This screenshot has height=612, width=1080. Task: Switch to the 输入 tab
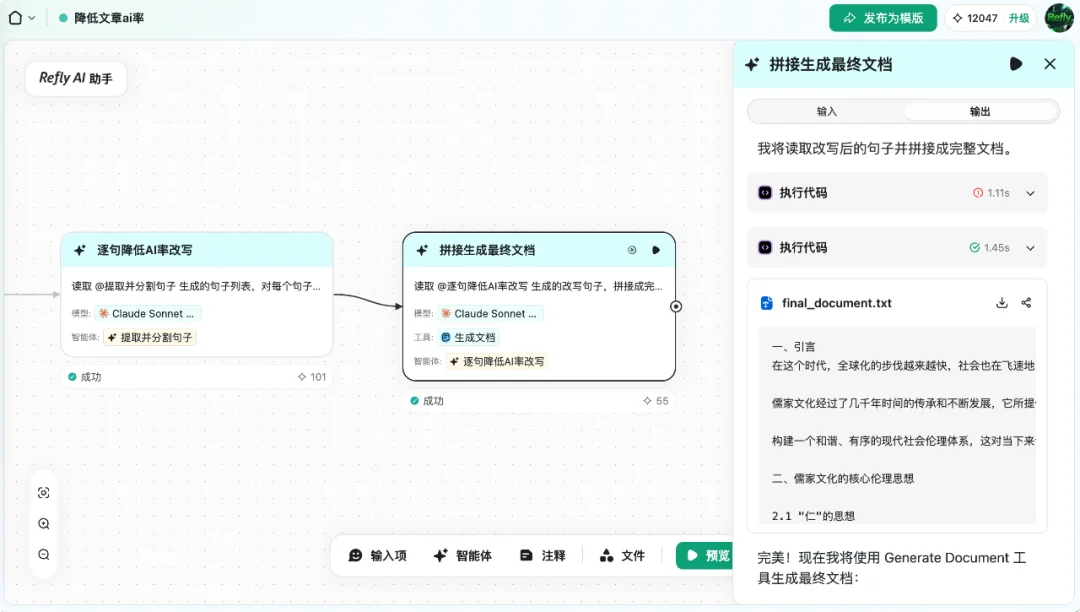click(x=829, y=110)
